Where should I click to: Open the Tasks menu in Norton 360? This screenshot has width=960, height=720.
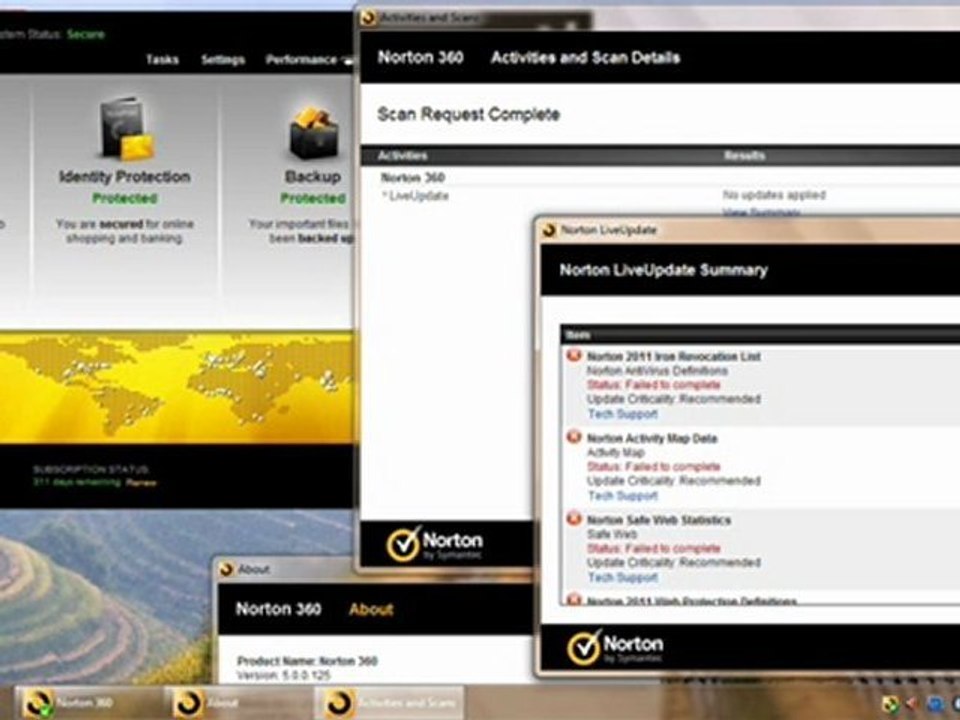point(162,59)
